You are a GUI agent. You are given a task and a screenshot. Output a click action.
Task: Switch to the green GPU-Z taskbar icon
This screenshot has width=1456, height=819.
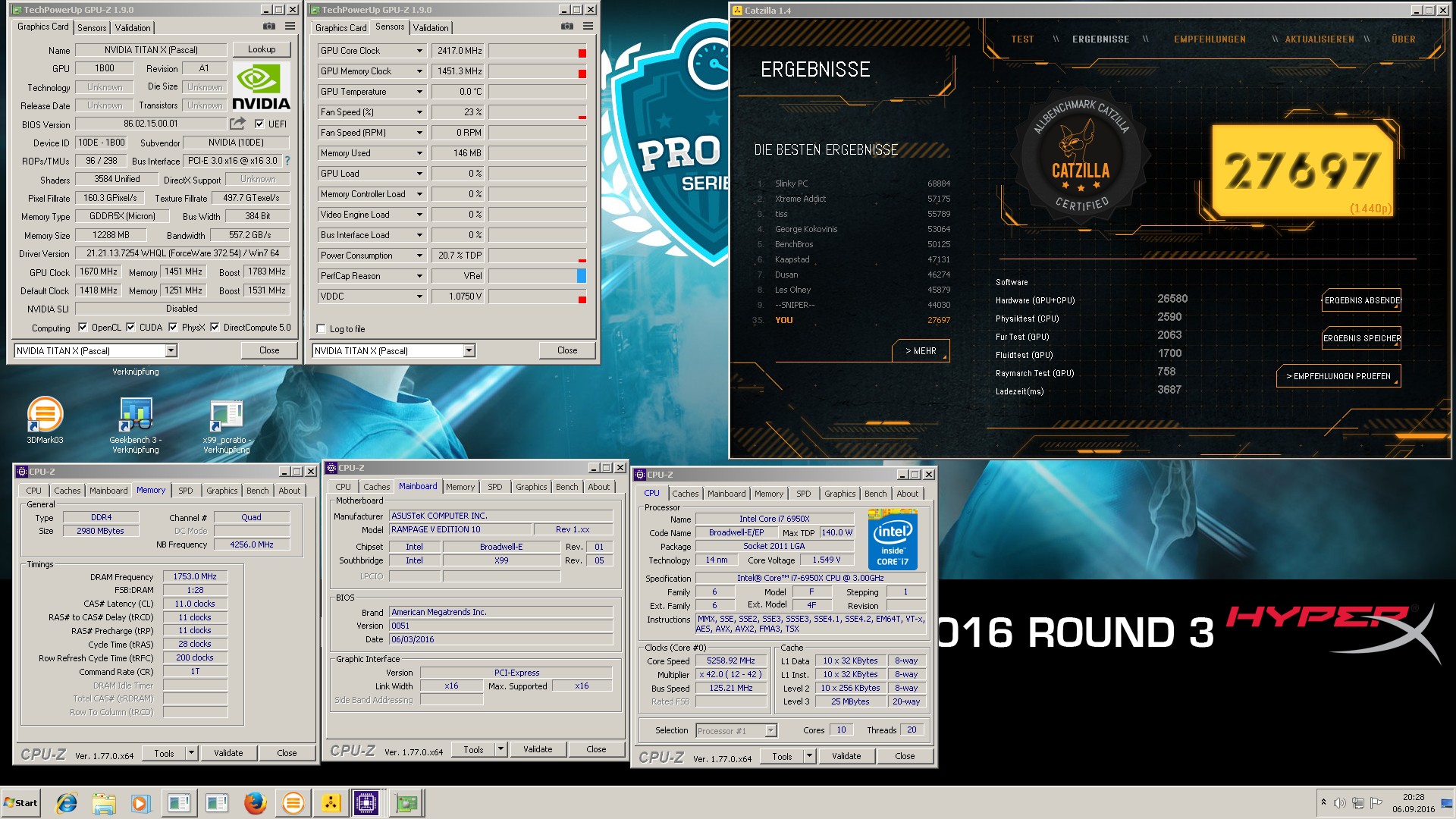click(406, 803)
